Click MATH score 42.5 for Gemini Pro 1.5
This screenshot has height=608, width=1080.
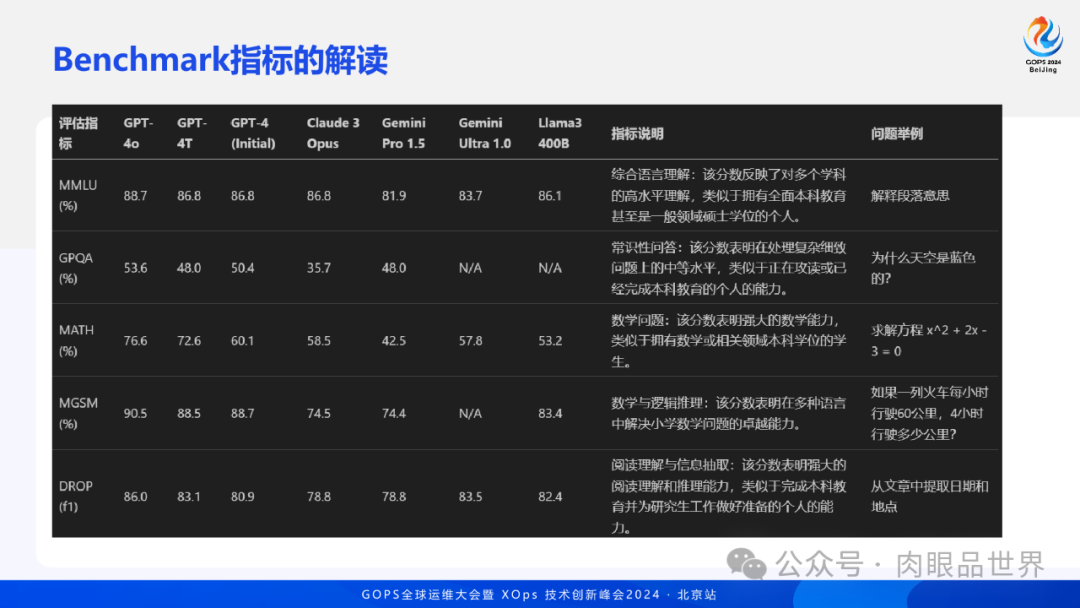click(394, 341)
